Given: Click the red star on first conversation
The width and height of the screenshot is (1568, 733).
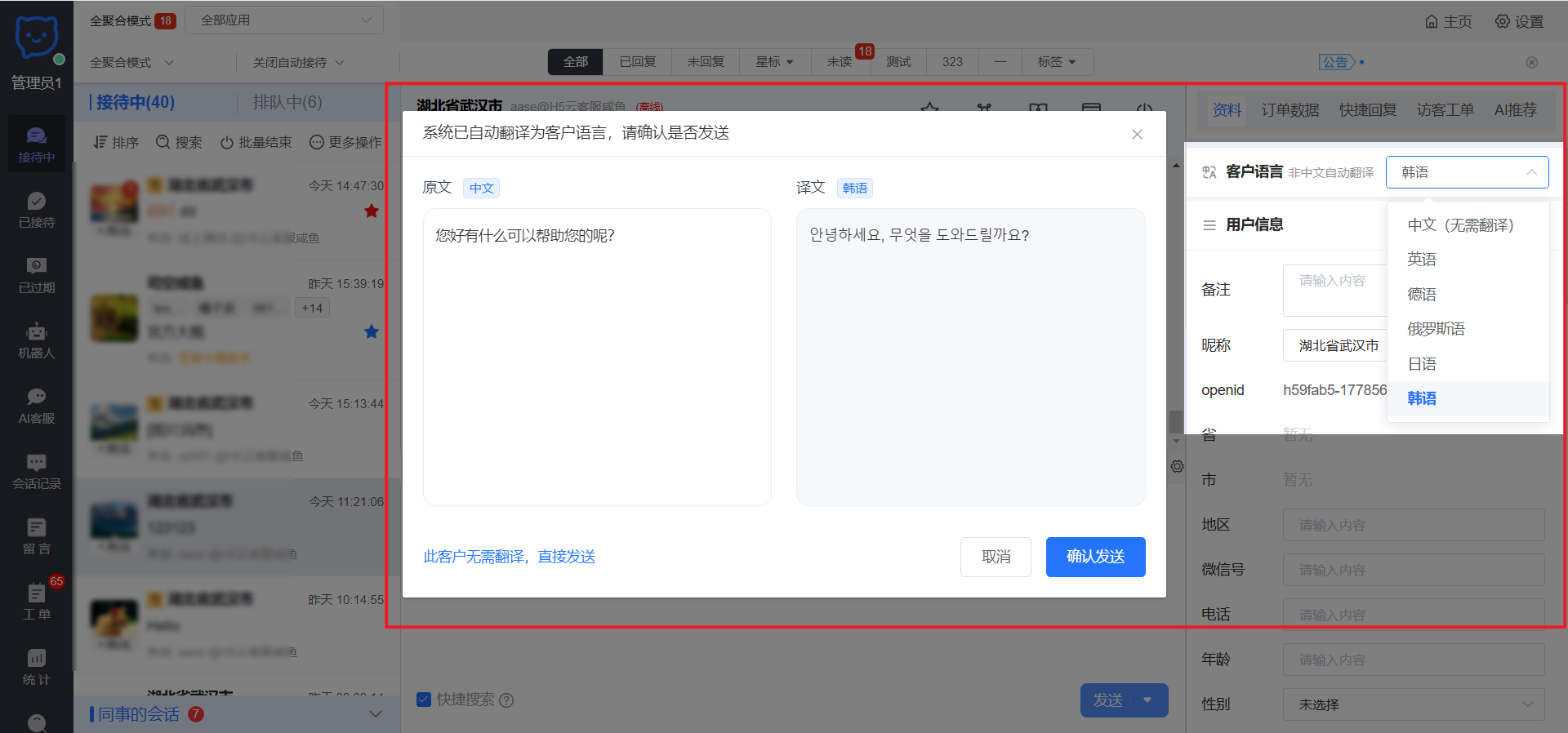Looking at the screenshot, I should tap(372, 211).
